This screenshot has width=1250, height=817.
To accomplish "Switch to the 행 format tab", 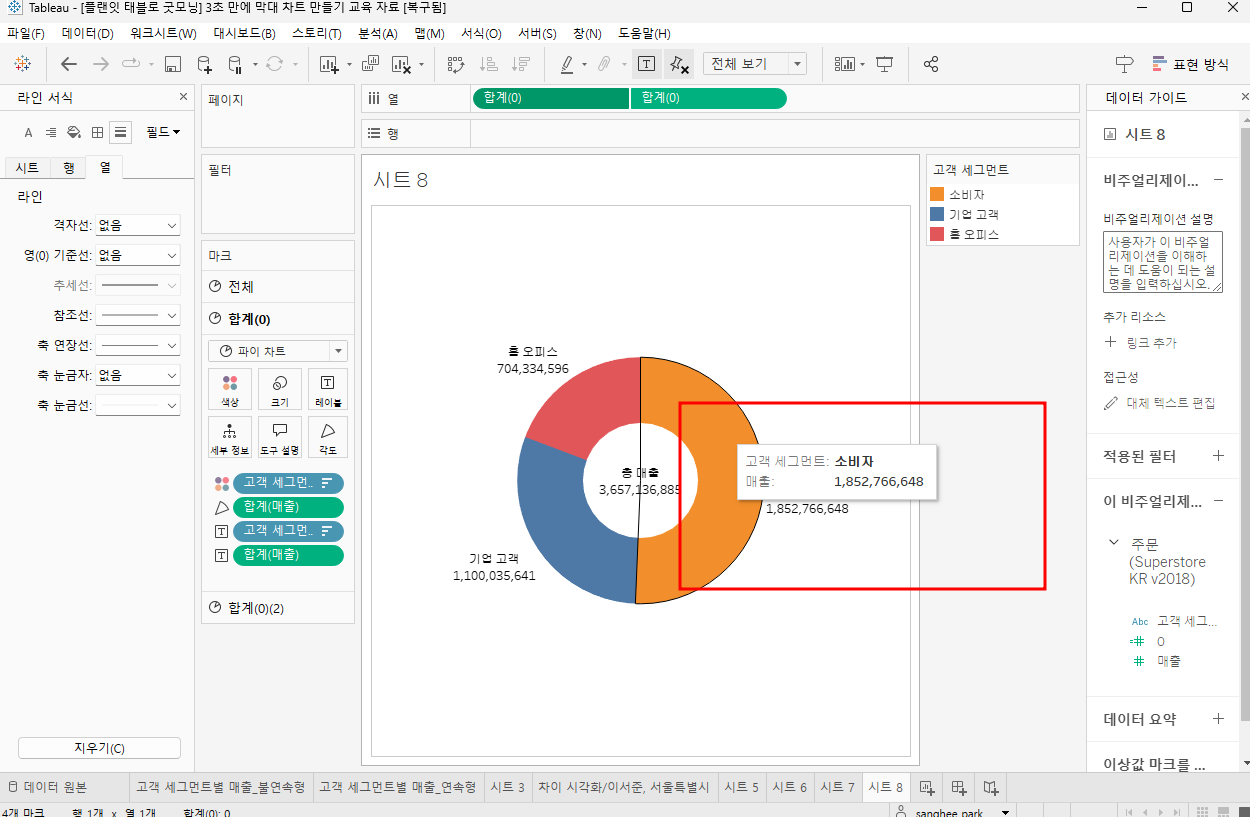I will click(68, 168).
